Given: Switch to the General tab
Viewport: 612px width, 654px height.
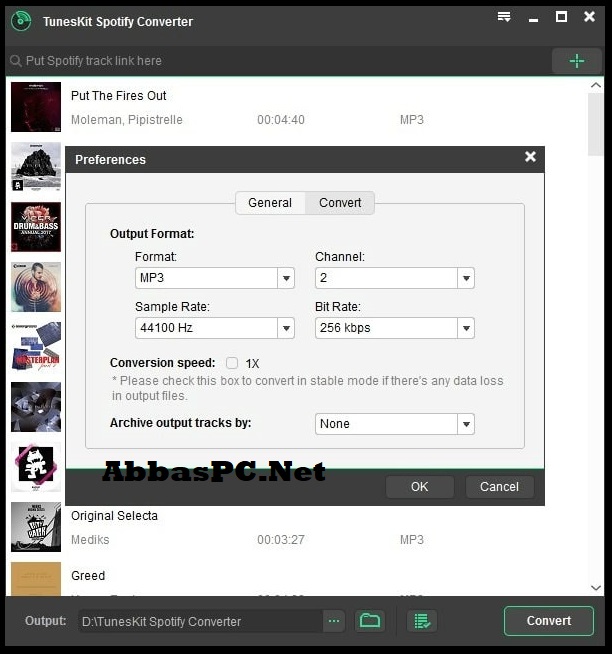Looking at the screenshot, I should [270, 203].
